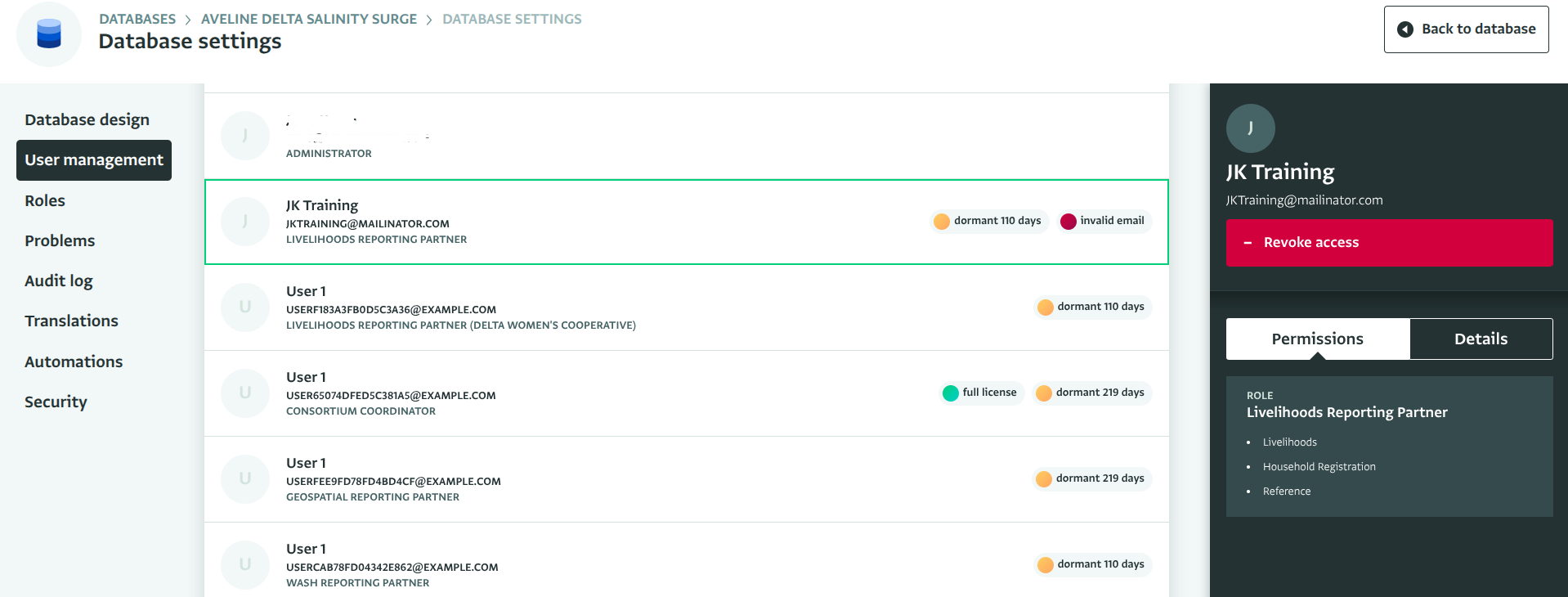Select the user USERCAB78FD04342E862@EXAMPLE.COM
This screenshot has width=1568, height=597.
(x=687, y=561)
